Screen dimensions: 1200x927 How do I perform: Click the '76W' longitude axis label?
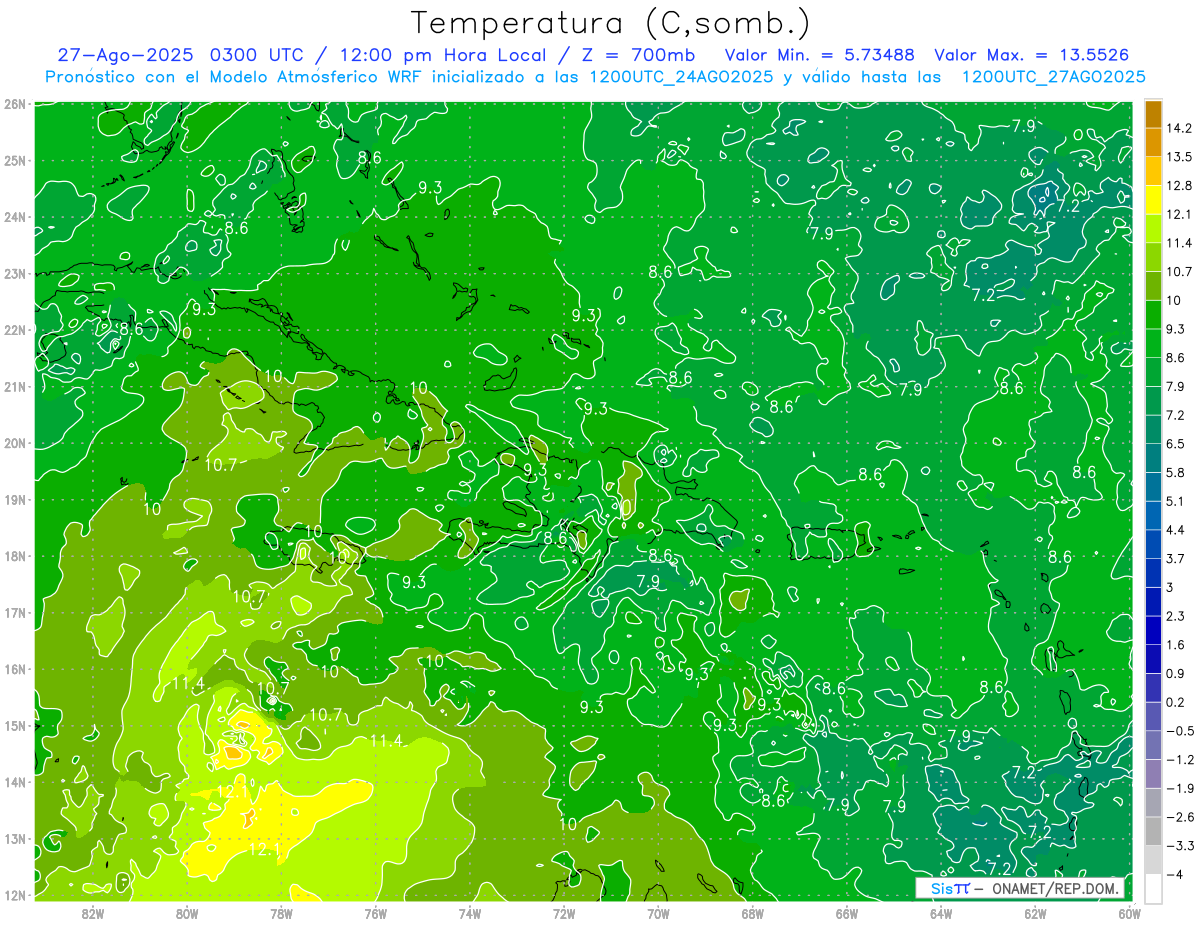376,913
